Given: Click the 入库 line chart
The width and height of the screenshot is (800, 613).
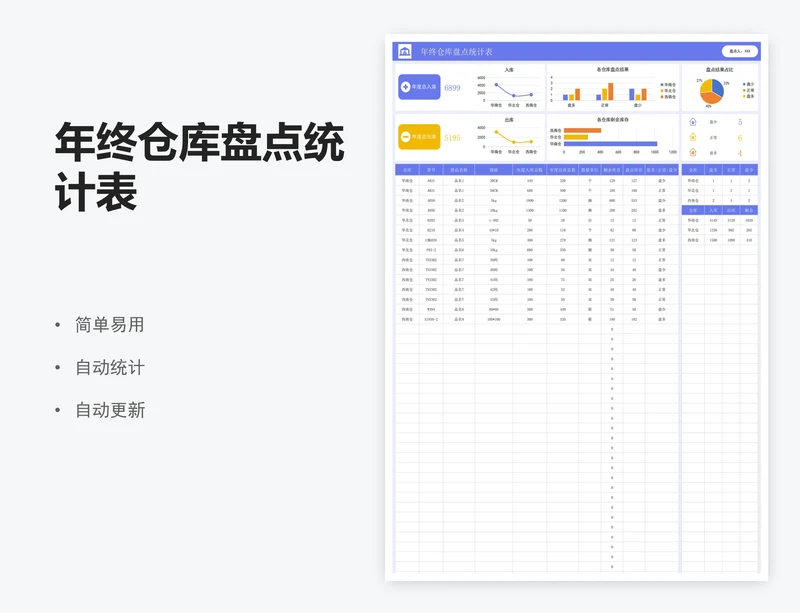Looking at the screenshot, I should (509, 88).
